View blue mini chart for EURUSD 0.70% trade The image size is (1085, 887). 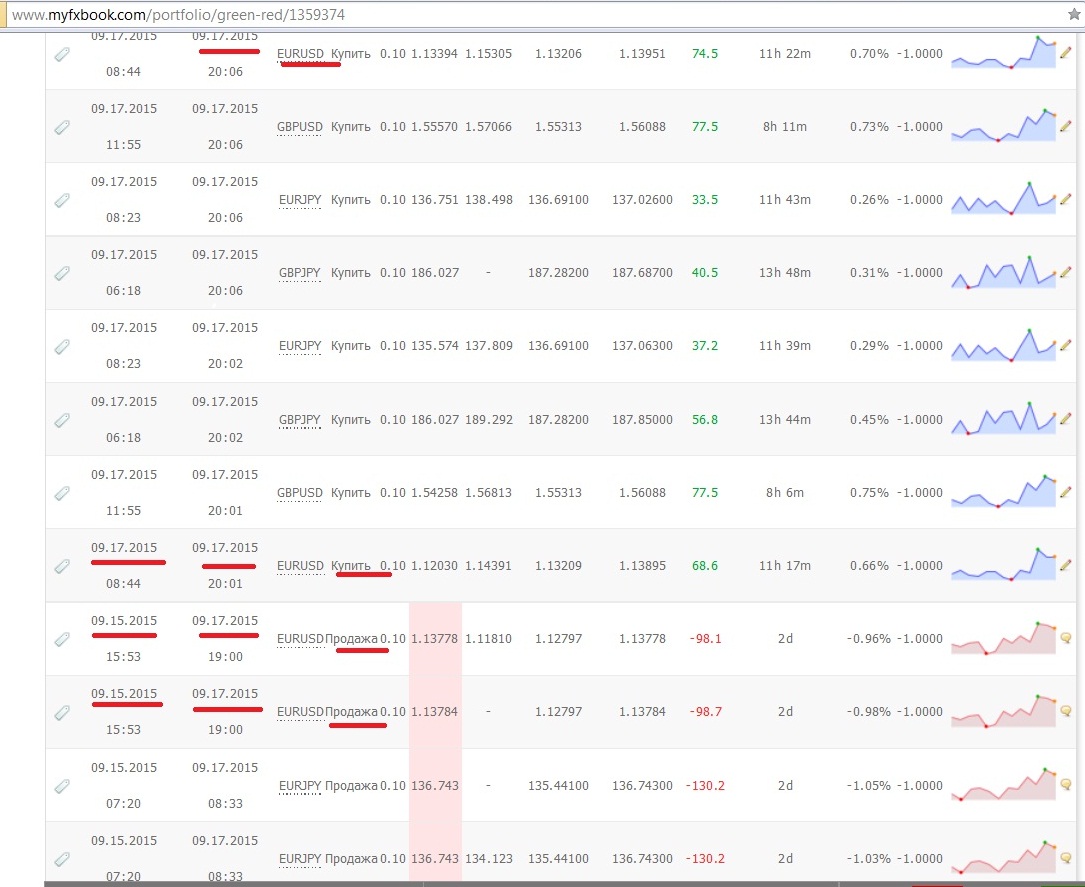[x=1003, y=52]
